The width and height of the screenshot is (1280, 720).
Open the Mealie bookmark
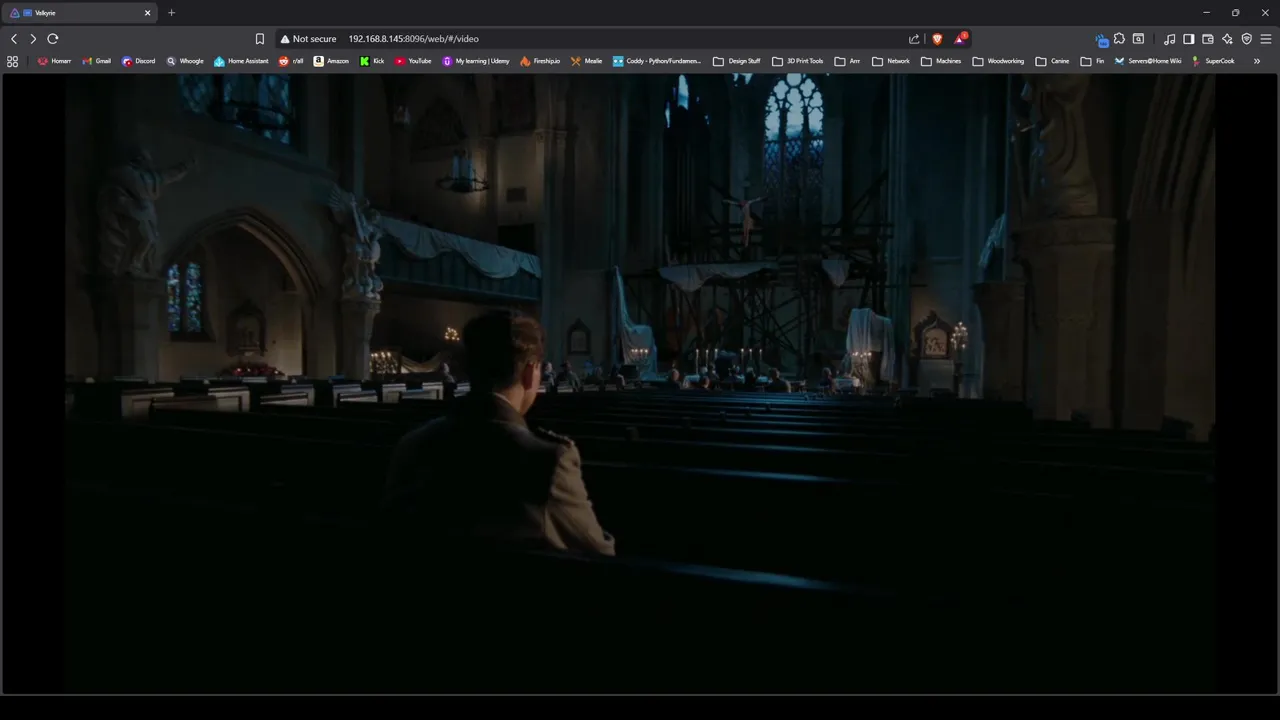(x=586, y=61)
